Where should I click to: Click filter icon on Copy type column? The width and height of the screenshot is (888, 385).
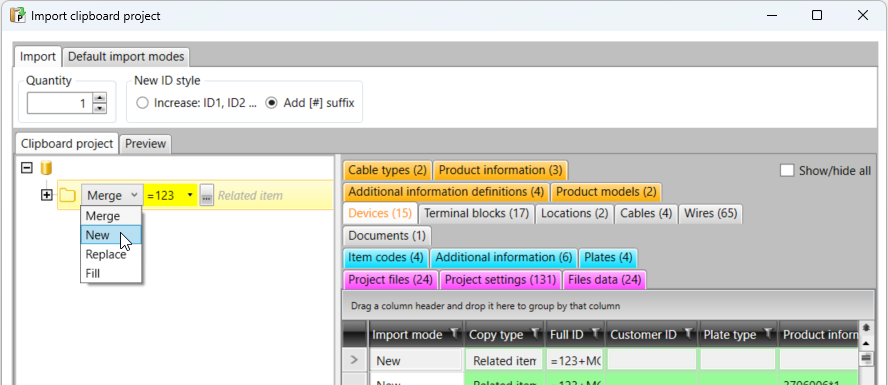(x=535, y=334)
